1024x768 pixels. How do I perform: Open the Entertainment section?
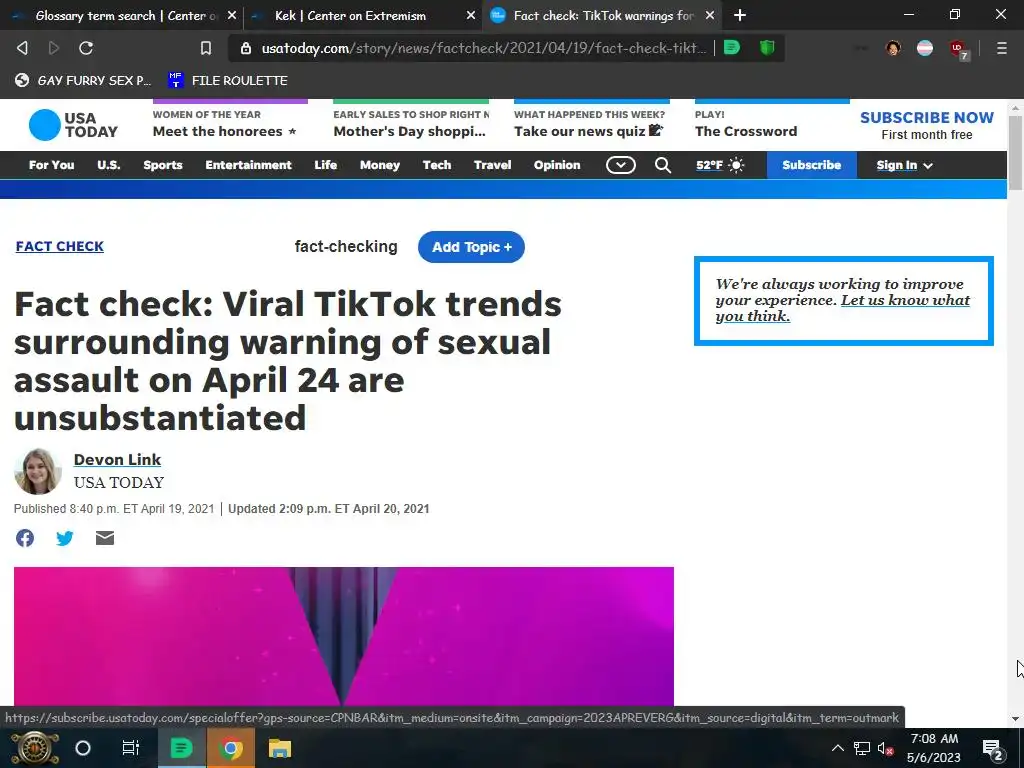(x=248, y=165)
